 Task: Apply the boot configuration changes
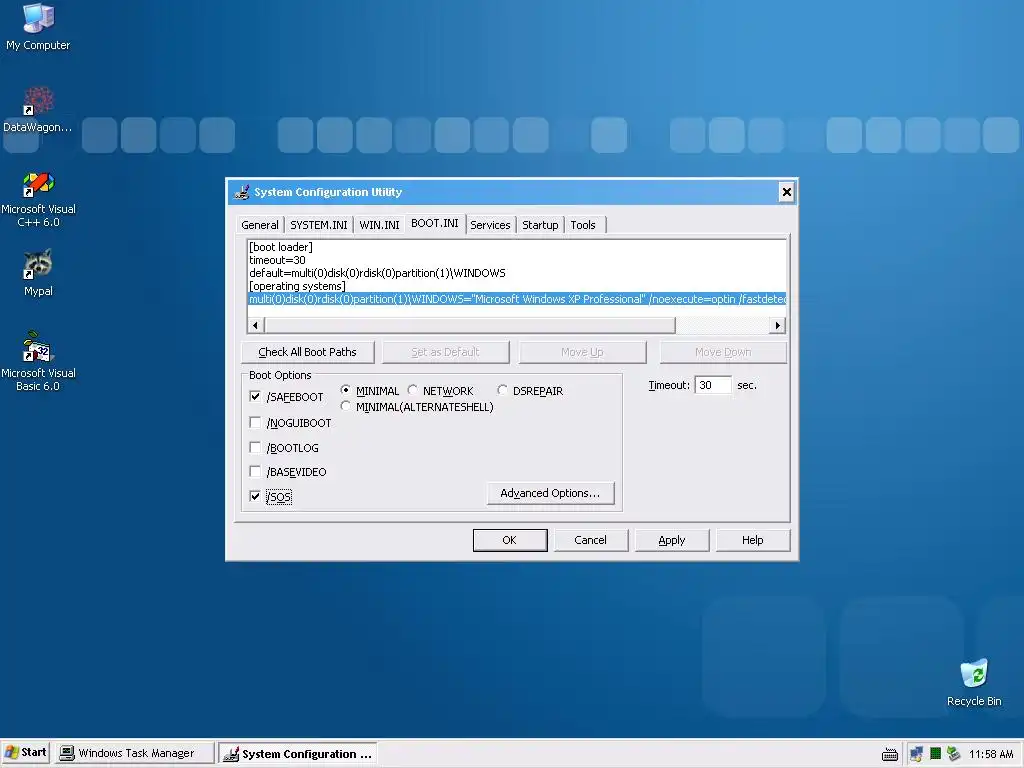tap(671, 540)
